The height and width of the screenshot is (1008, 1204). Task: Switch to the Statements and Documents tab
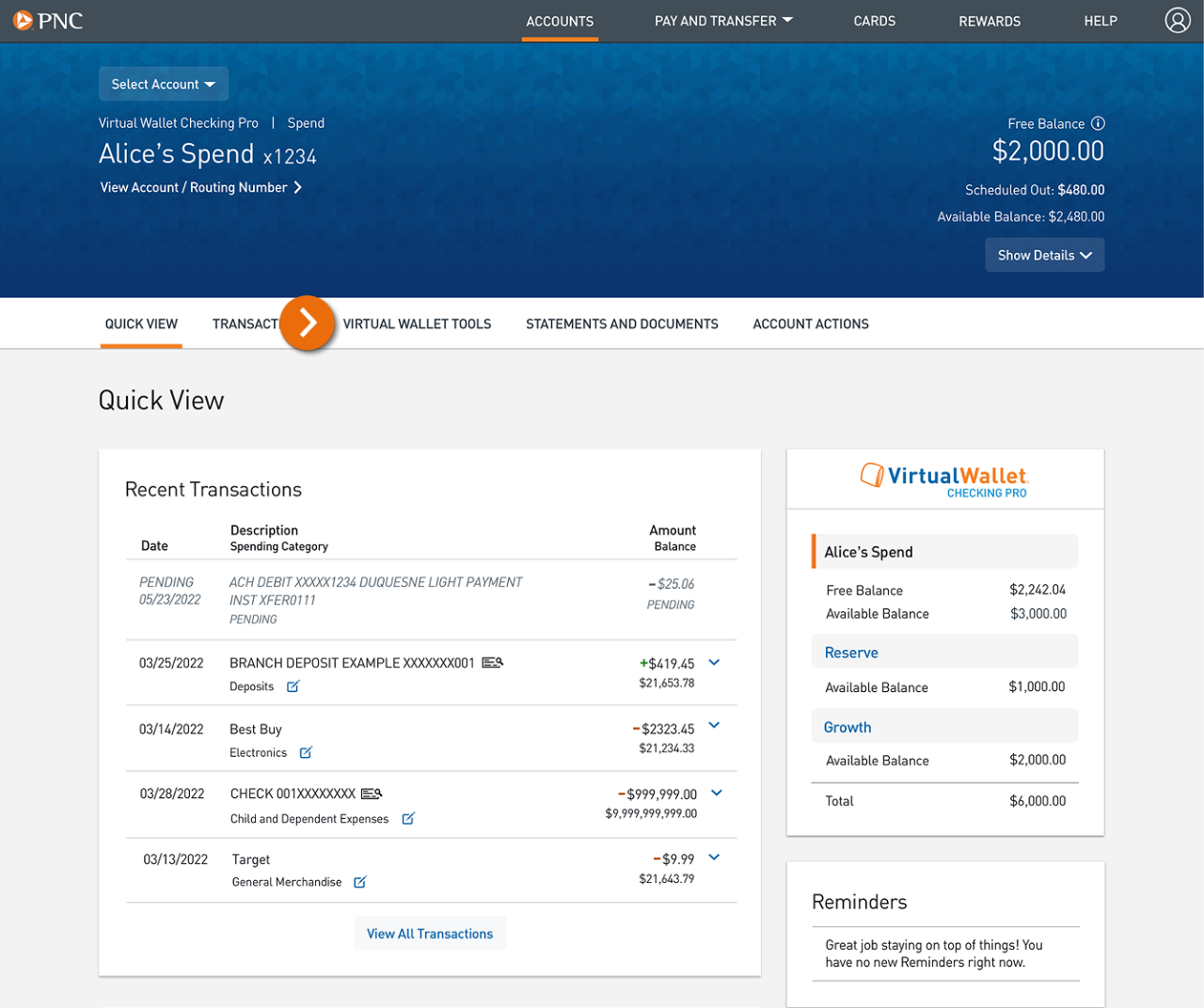point(622,323)
